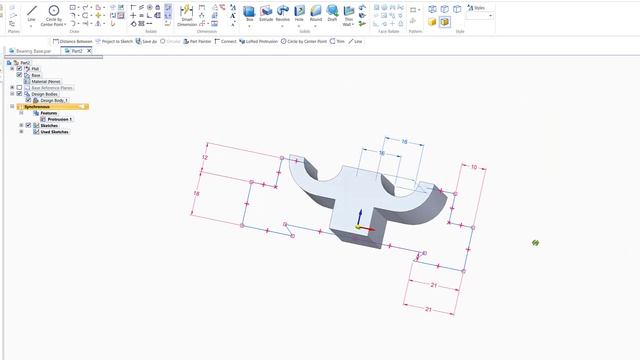
Task: Click the 76 dimension value
Action: click(x=404, y=141)
